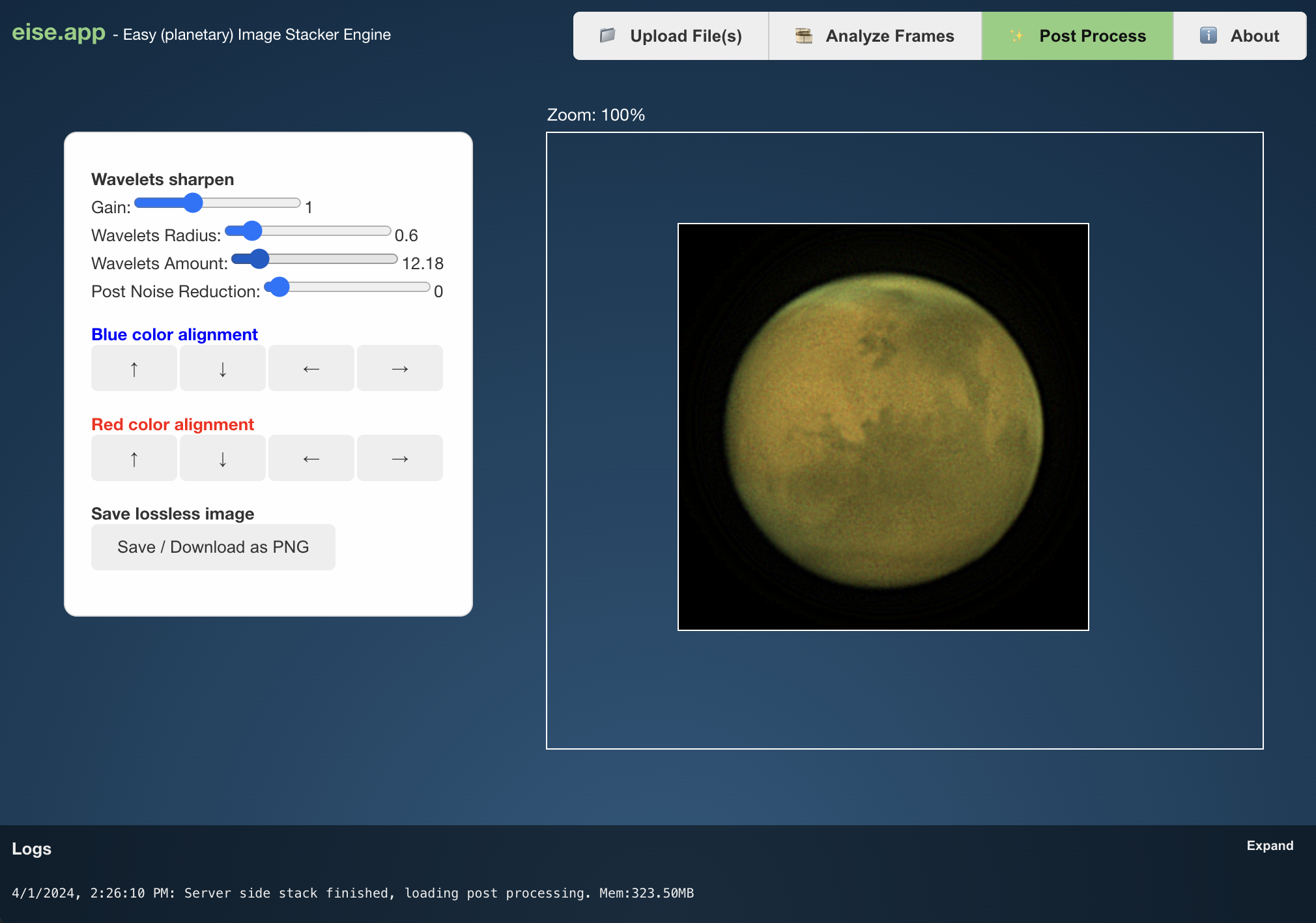Click the sparkles icon in Post Process
This screenshot has width=1316, height=923.
(x=1016, y=36)
